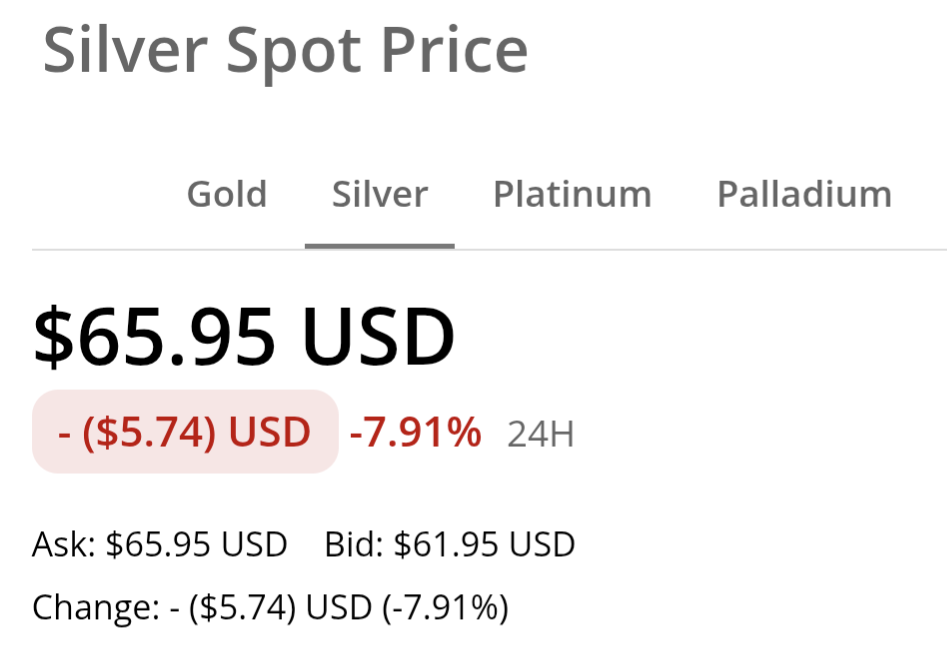
Task: Click the underline indicator beneath the Silver tab
Action: (x=380, y=245)
